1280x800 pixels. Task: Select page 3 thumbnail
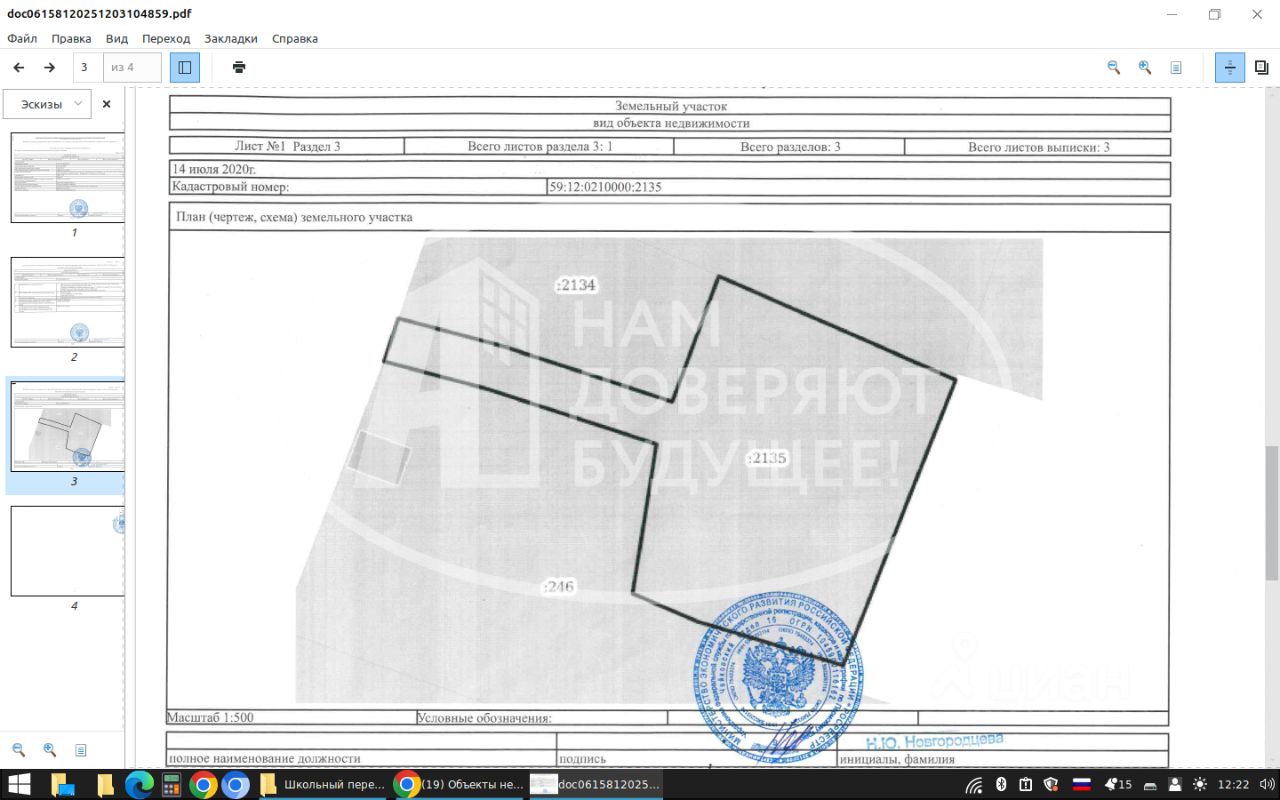coord(68,427)
